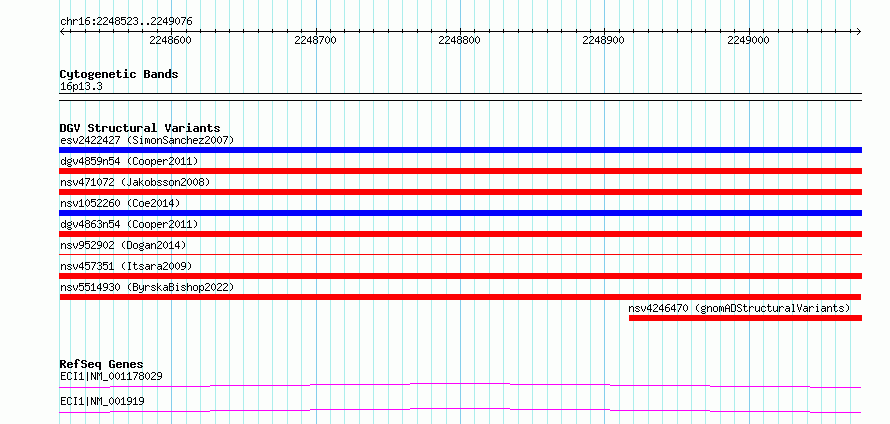Click the 2249000 ruler position
Screen dimensions: 890x424
pos(749,40)
